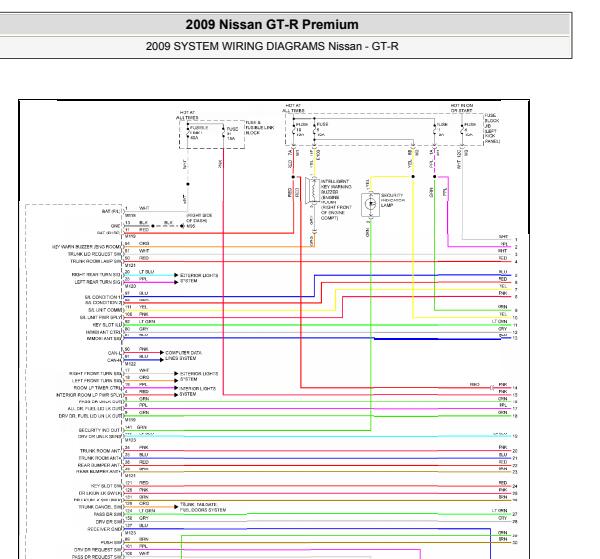
Task: Click the 'PASS DR SW' pin label
Action: (107, 514)
